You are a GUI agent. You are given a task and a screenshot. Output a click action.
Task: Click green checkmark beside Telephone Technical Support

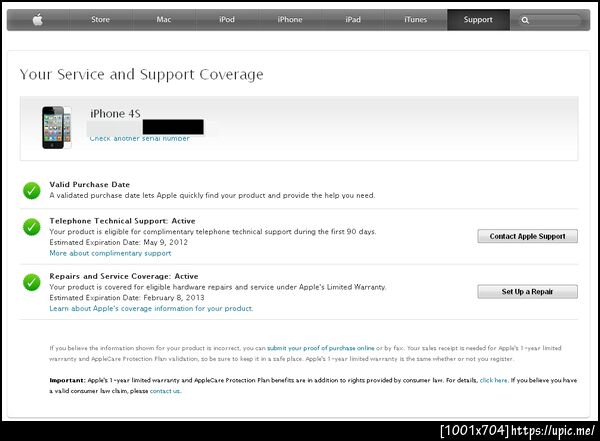32,227
